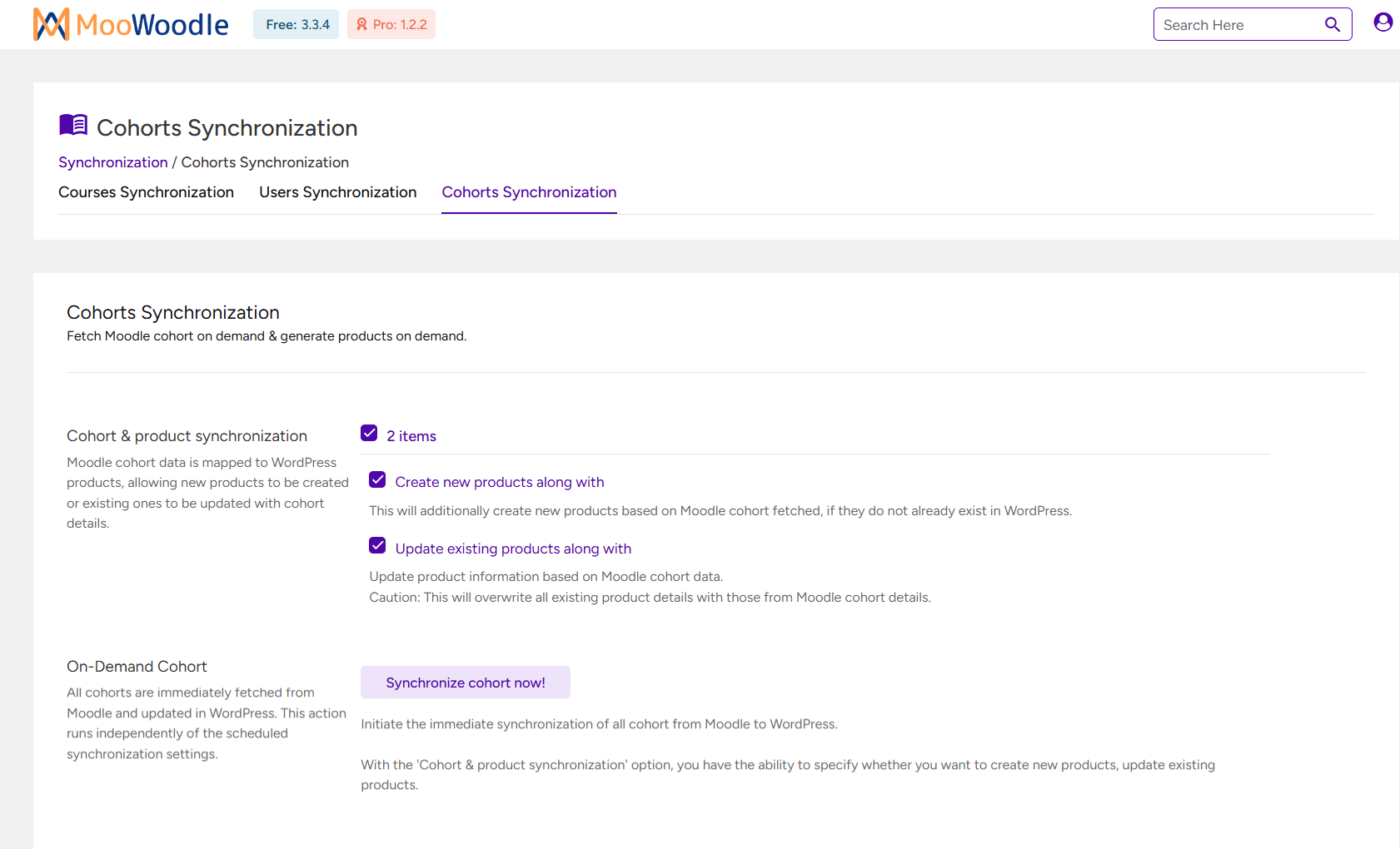Open the user profile avatar icon
Screen dimensions: 1400x849
click(1383, 22)
